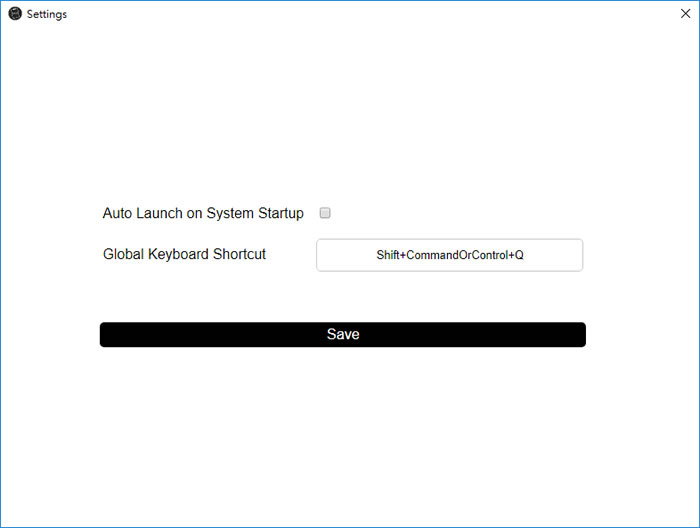The height and width of the screenshot is (528, 700).
Task: Apply changes with the Save button
Action: pos(343,334)
